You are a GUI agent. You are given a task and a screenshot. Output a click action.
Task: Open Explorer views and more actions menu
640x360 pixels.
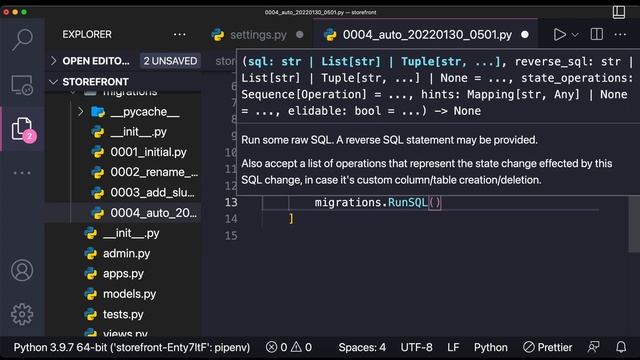(180, 35)
